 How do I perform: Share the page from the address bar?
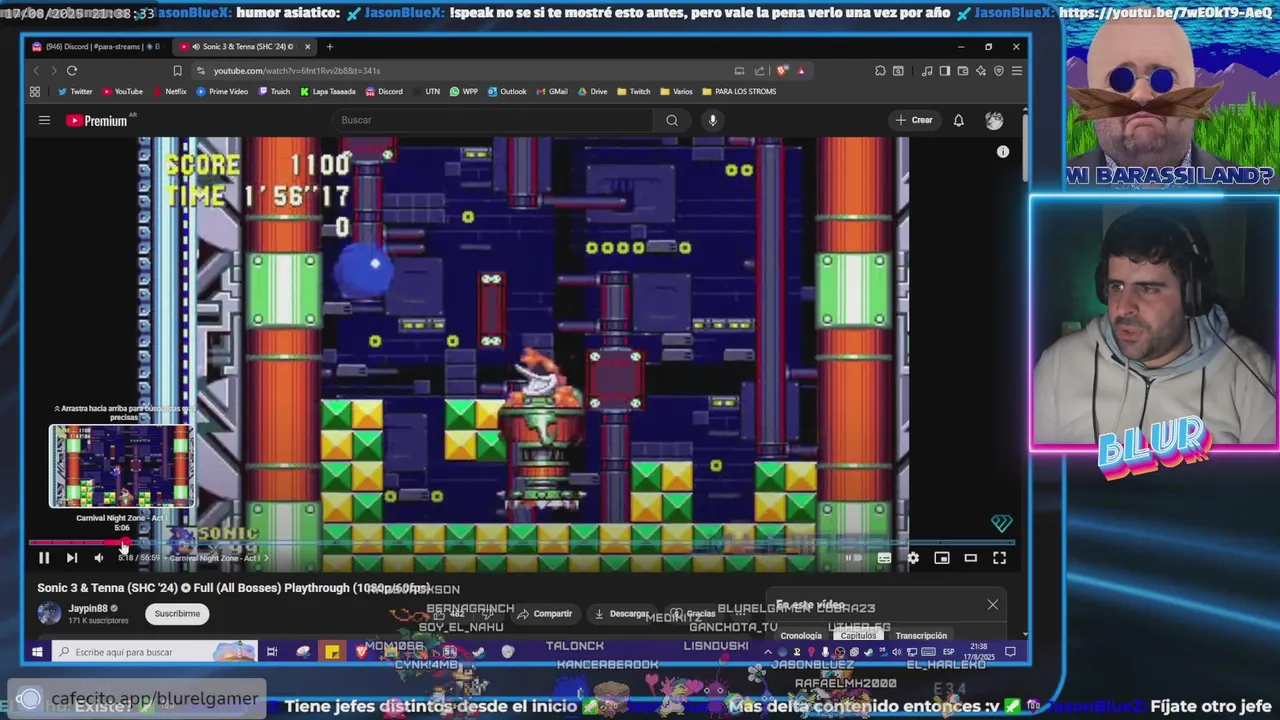[x=760, y=71]
